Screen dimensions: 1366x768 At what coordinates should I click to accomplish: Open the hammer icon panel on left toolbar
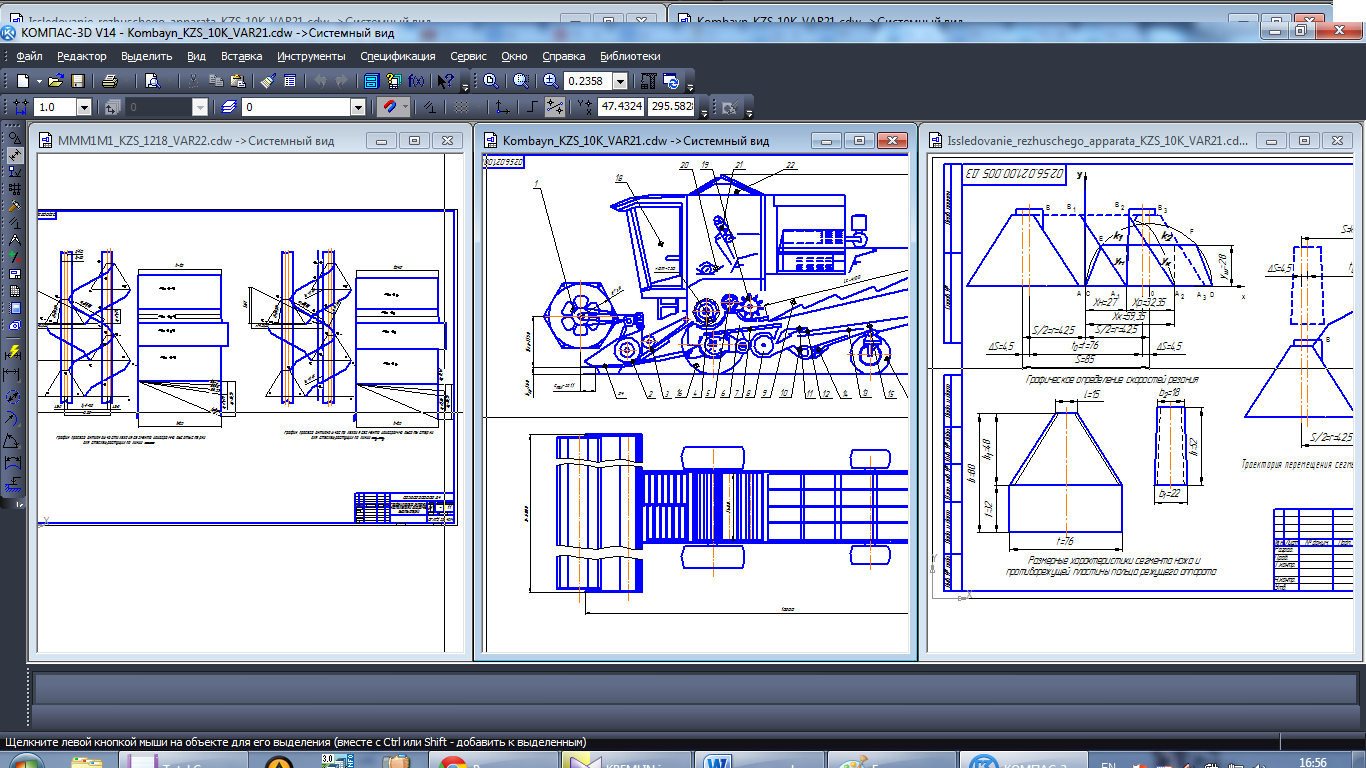tap(15, 207)
